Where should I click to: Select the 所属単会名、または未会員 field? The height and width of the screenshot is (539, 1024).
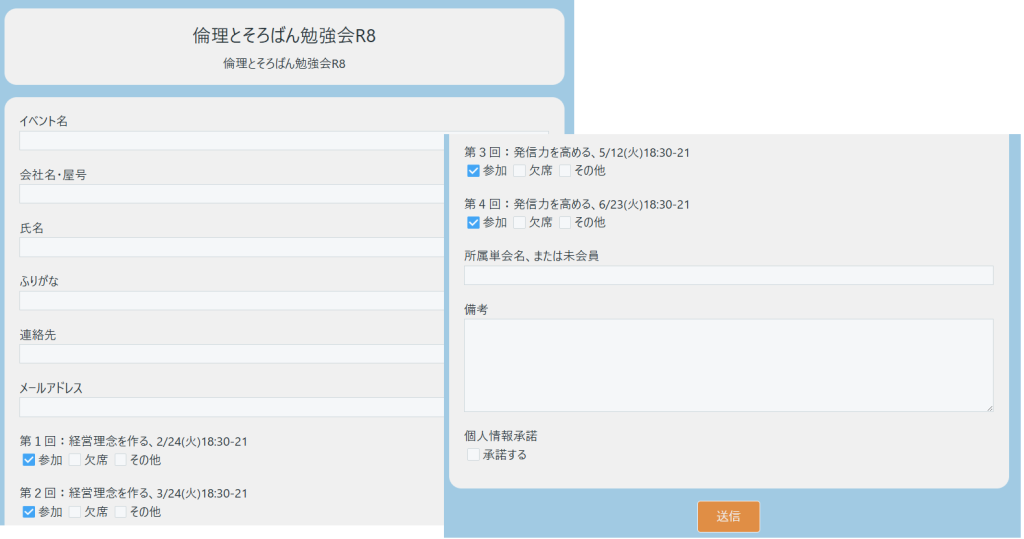point(728,275)
